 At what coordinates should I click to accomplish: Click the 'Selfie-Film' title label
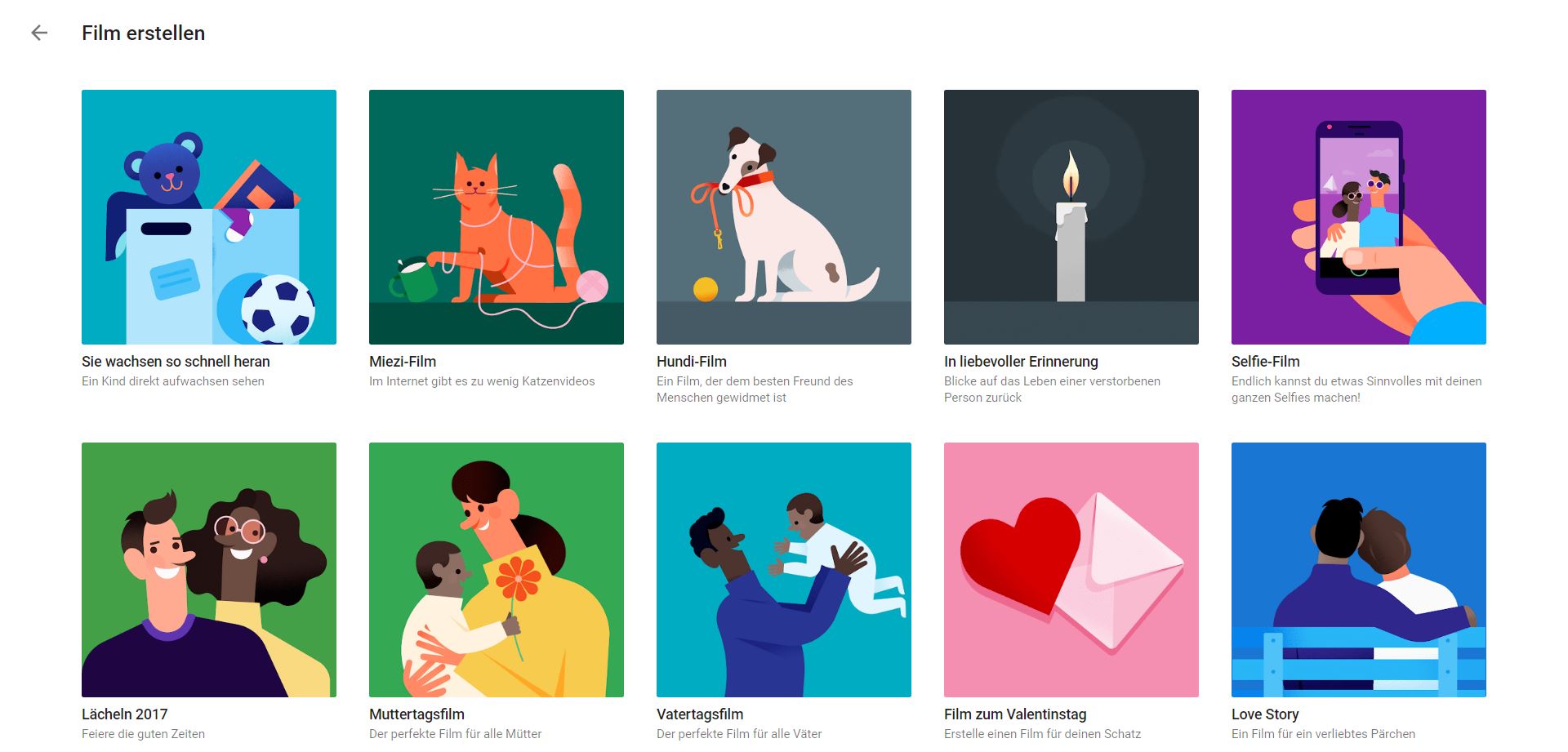tap(1266, 362)
